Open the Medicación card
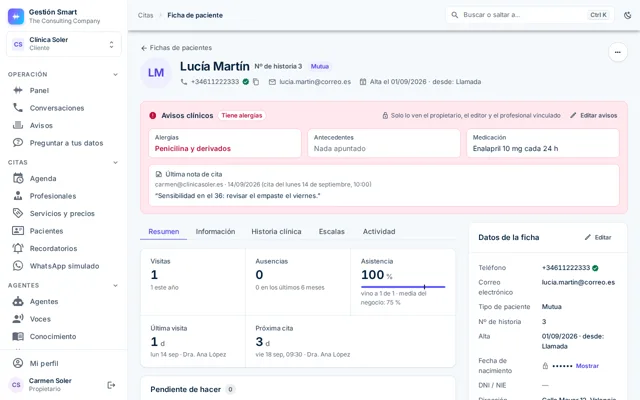 [x=543, y=143]
